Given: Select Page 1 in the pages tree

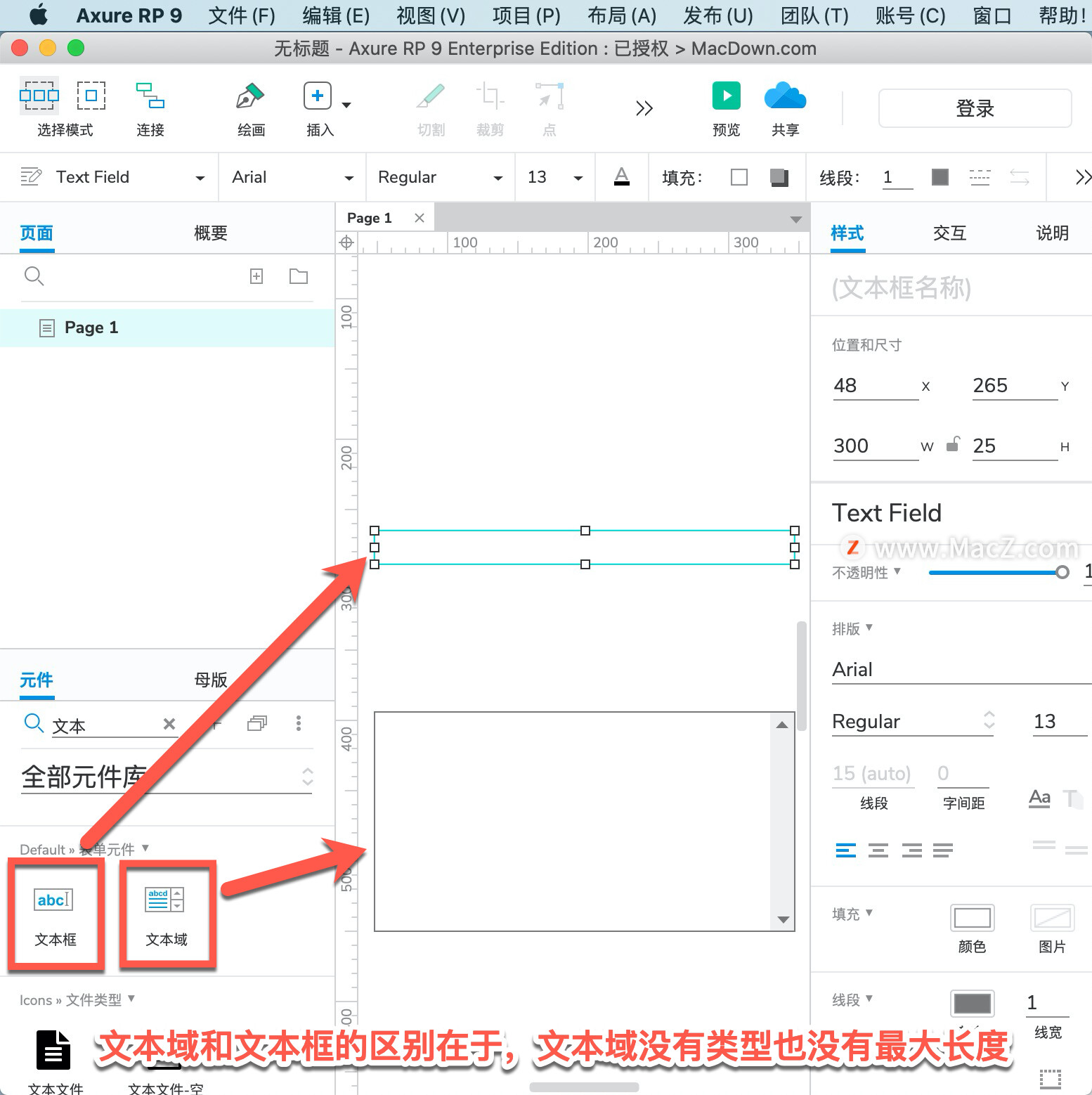Looking at the screenshot, I should (x=167, y=328).
